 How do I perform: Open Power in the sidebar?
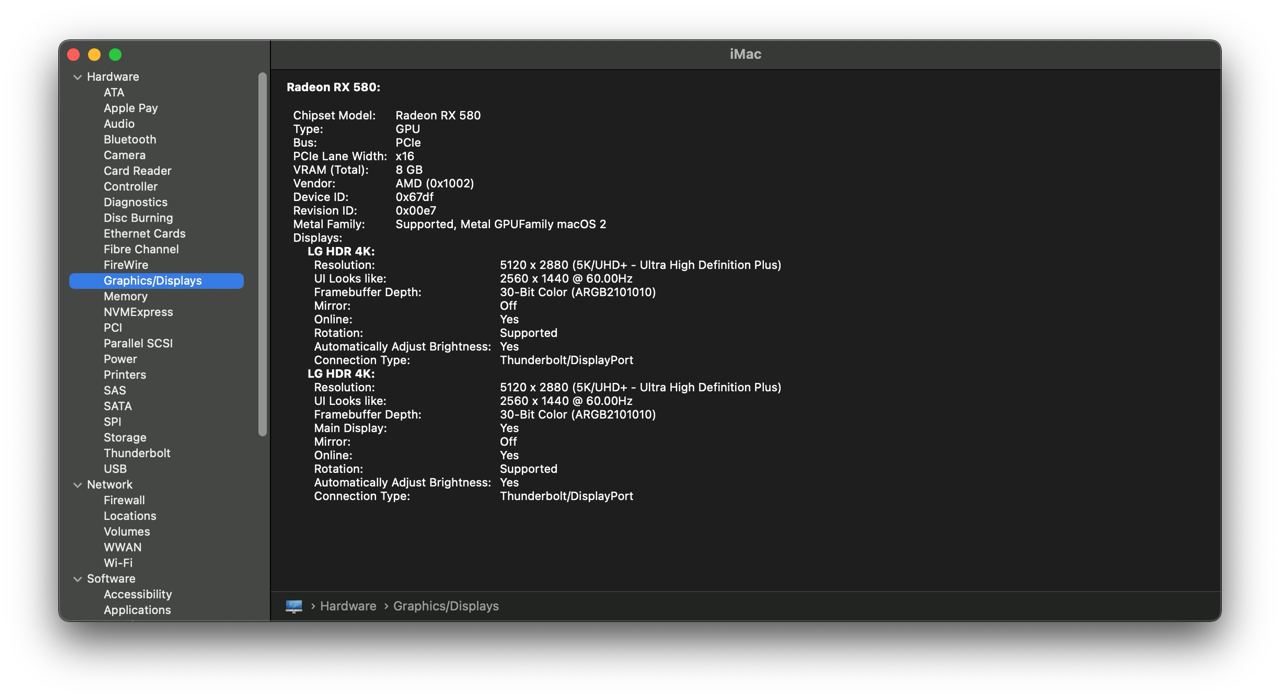tap(120, 359)
